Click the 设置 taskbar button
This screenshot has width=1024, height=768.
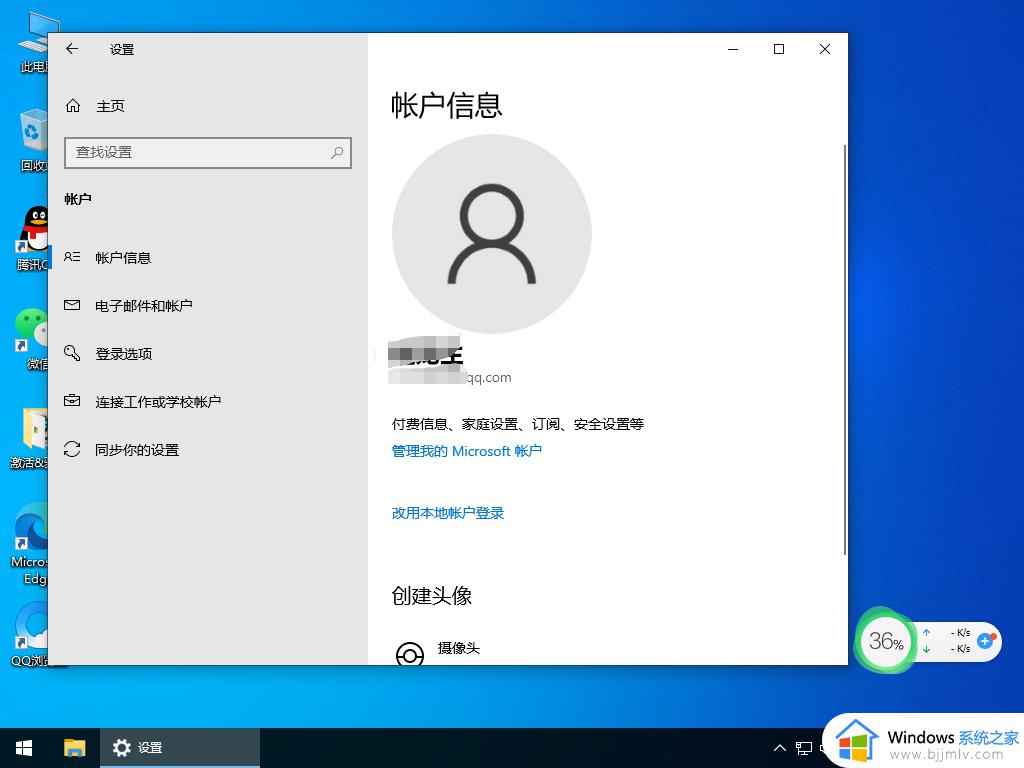180,748
